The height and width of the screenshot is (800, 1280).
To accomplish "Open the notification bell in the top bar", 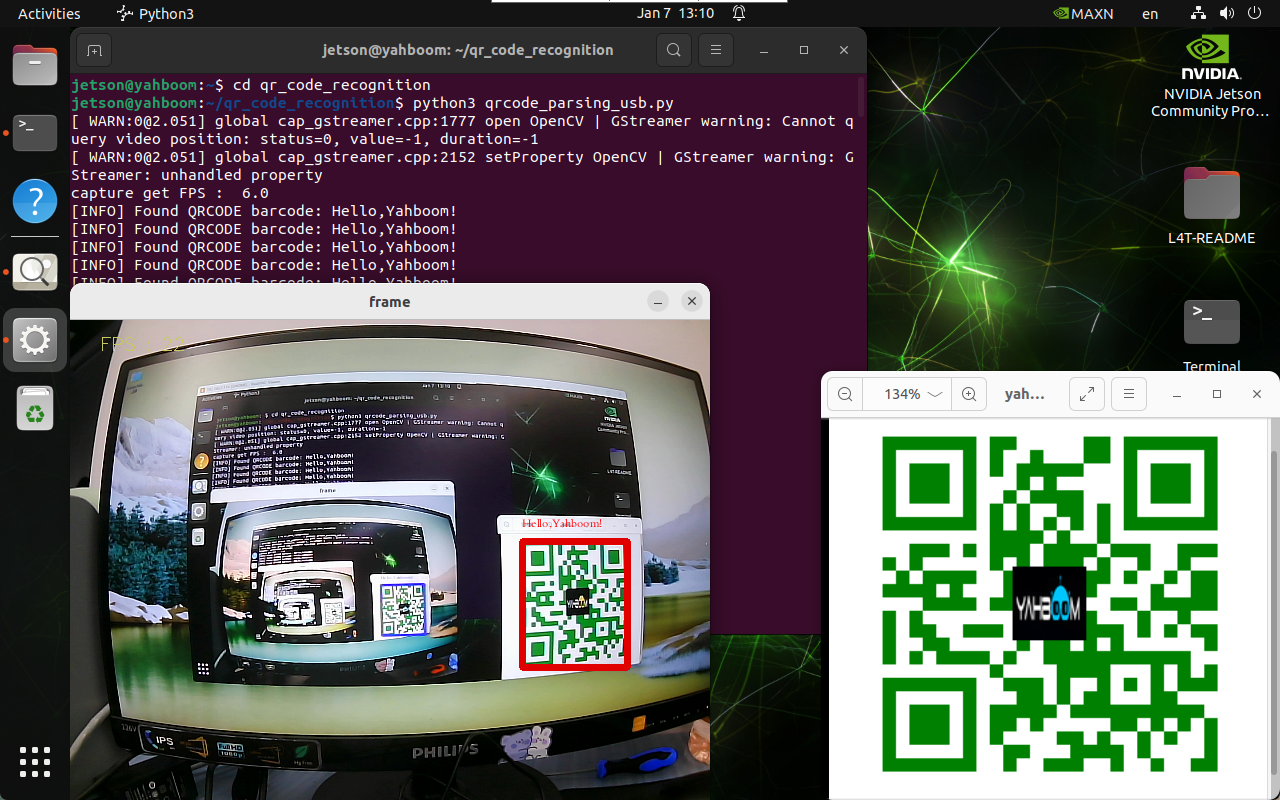I will click(x=739, y=13).
